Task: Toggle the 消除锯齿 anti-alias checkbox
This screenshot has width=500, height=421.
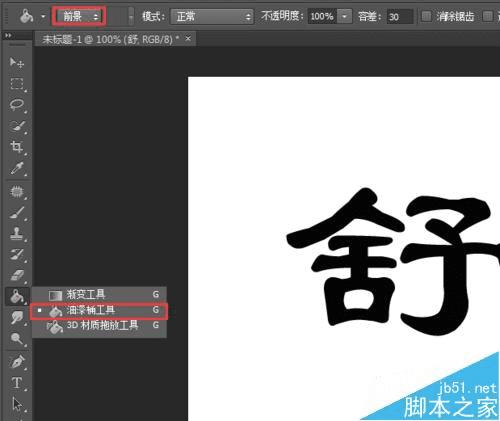Action: point(426,16)
